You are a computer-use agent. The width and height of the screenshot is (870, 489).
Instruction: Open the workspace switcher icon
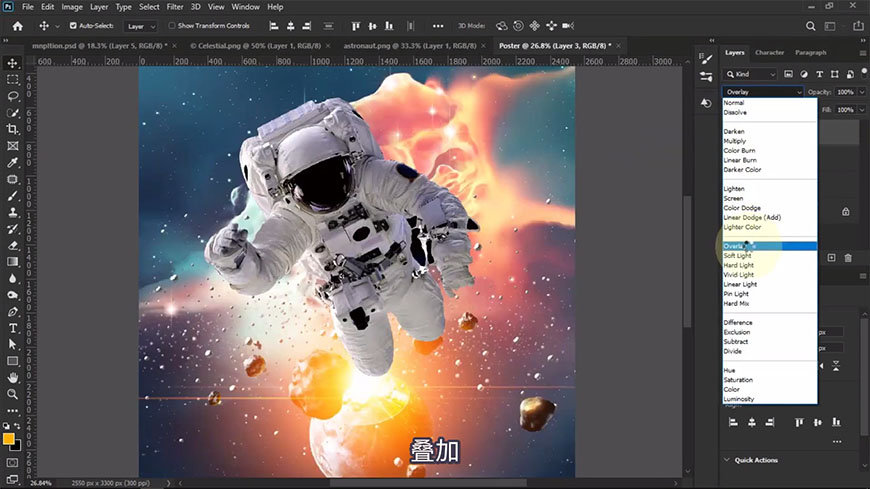(830, 26)
